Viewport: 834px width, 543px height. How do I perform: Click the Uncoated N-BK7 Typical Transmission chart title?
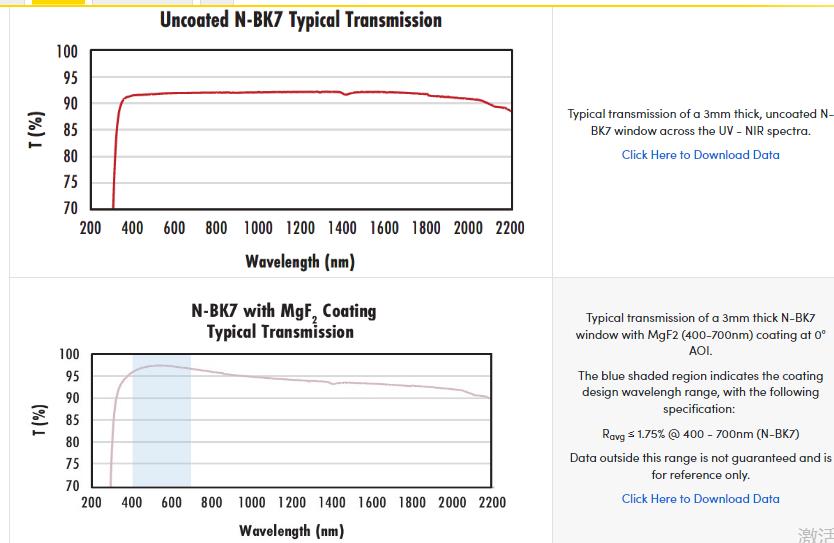tap(300, 20)
